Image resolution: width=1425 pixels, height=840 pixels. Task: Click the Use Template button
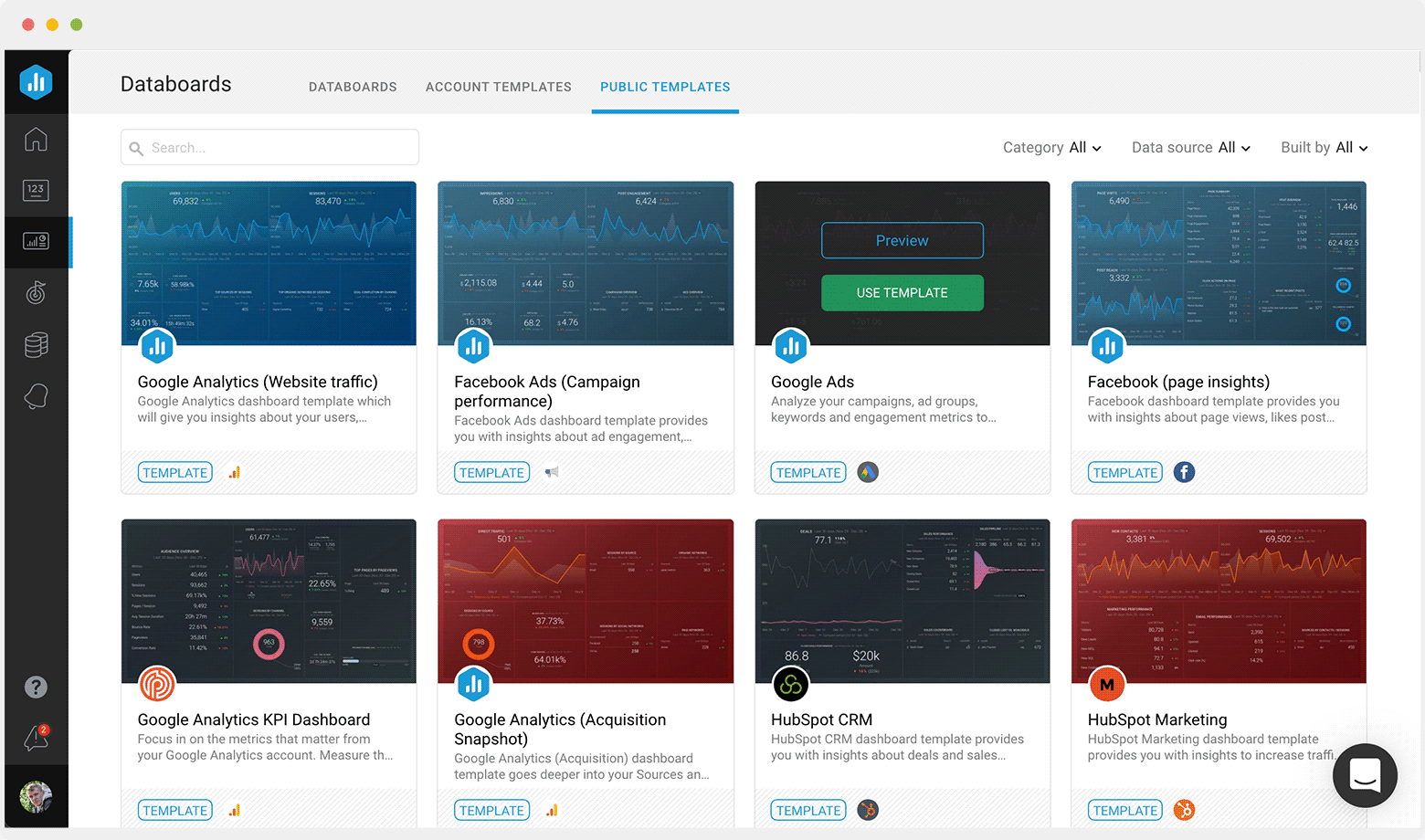pyautogui.click(x=902, y=293)
